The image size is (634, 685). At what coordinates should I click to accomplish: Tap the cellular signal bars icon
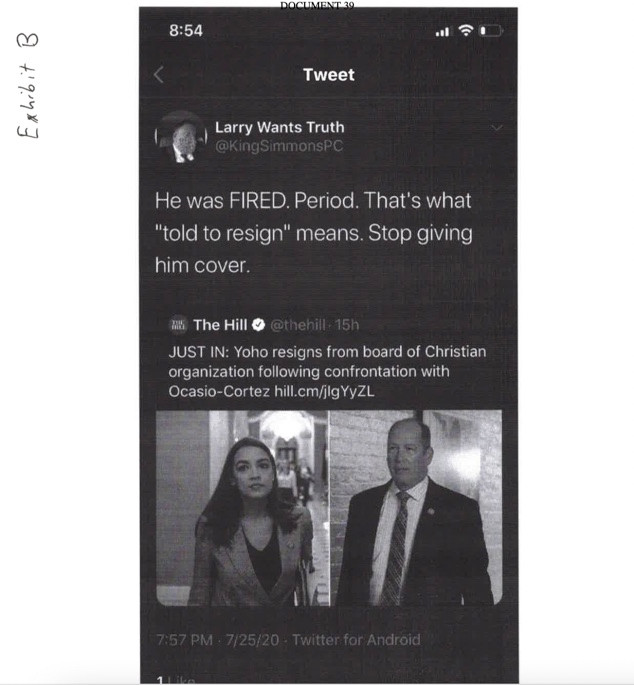(x=442, y=31)
